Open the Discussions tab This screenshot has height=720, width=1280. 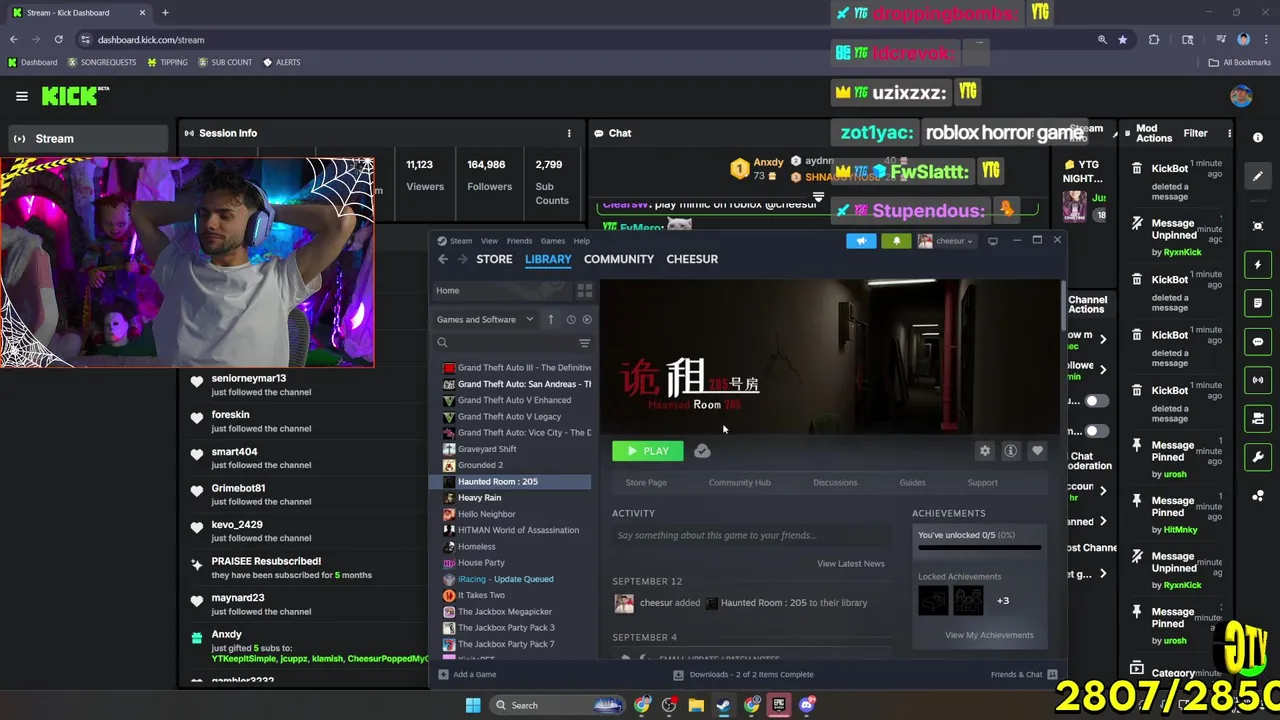point(835,483)
